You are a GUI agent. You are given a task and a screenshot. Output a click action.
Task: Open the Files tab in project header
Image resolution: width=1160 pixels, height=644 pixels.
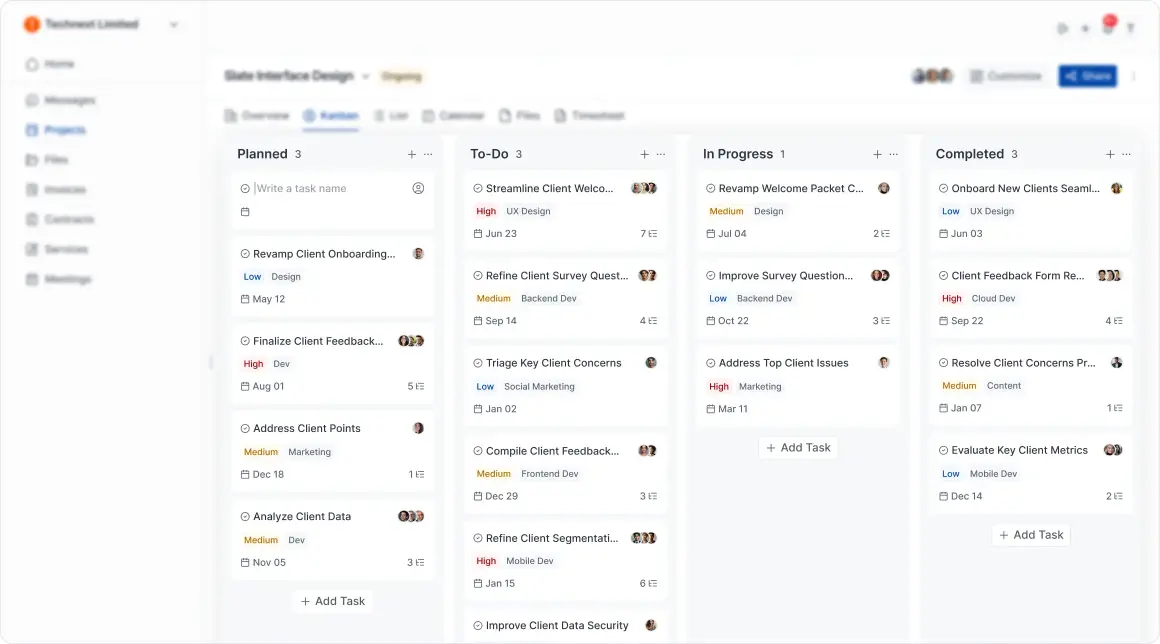point(519,116)
